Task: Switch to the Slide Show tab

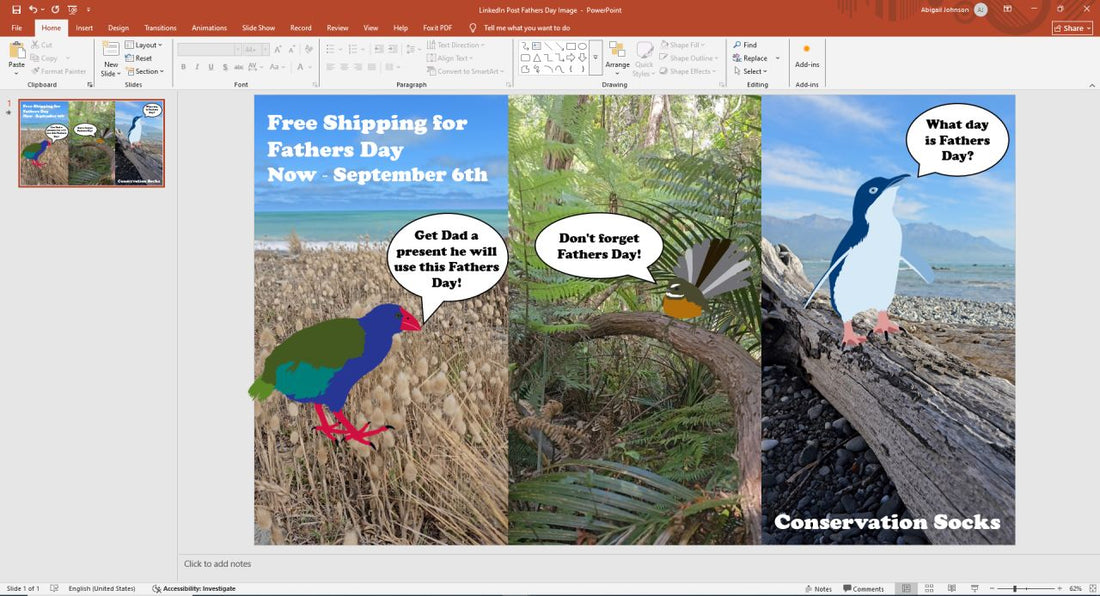Action: 258,28
